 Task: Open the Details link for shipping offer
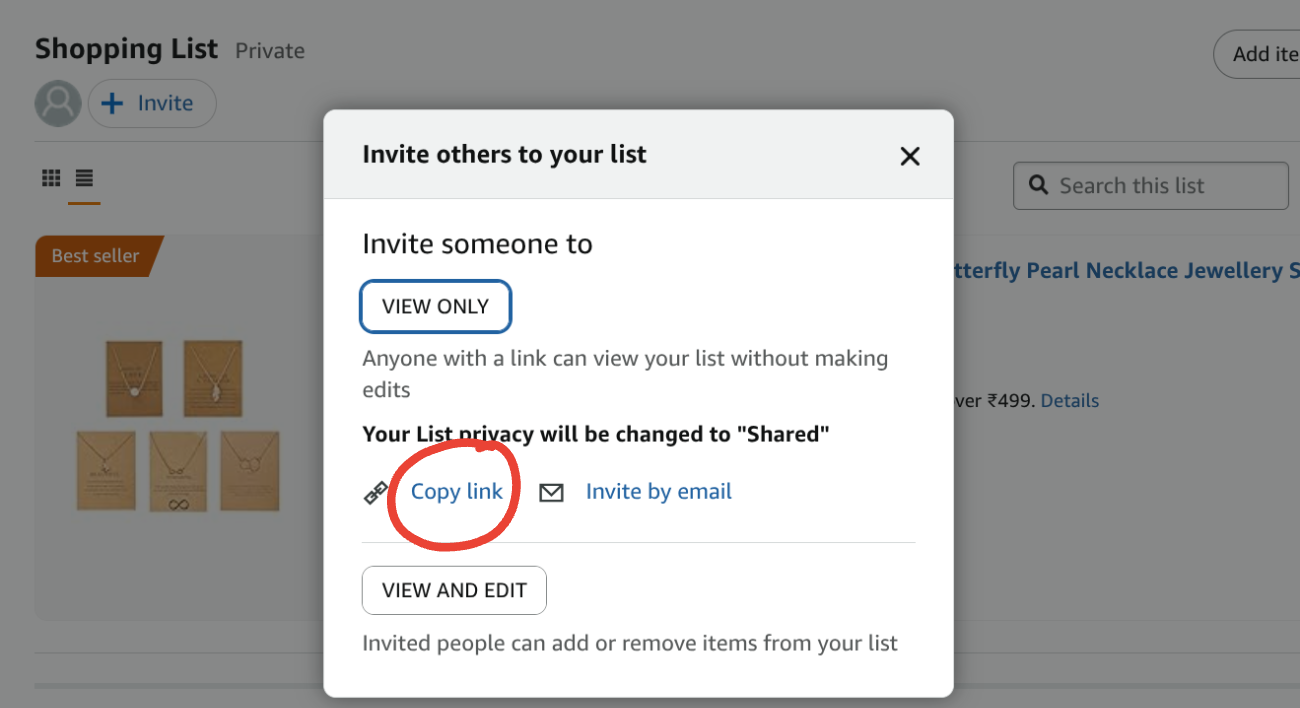[x=1069, y=400]
